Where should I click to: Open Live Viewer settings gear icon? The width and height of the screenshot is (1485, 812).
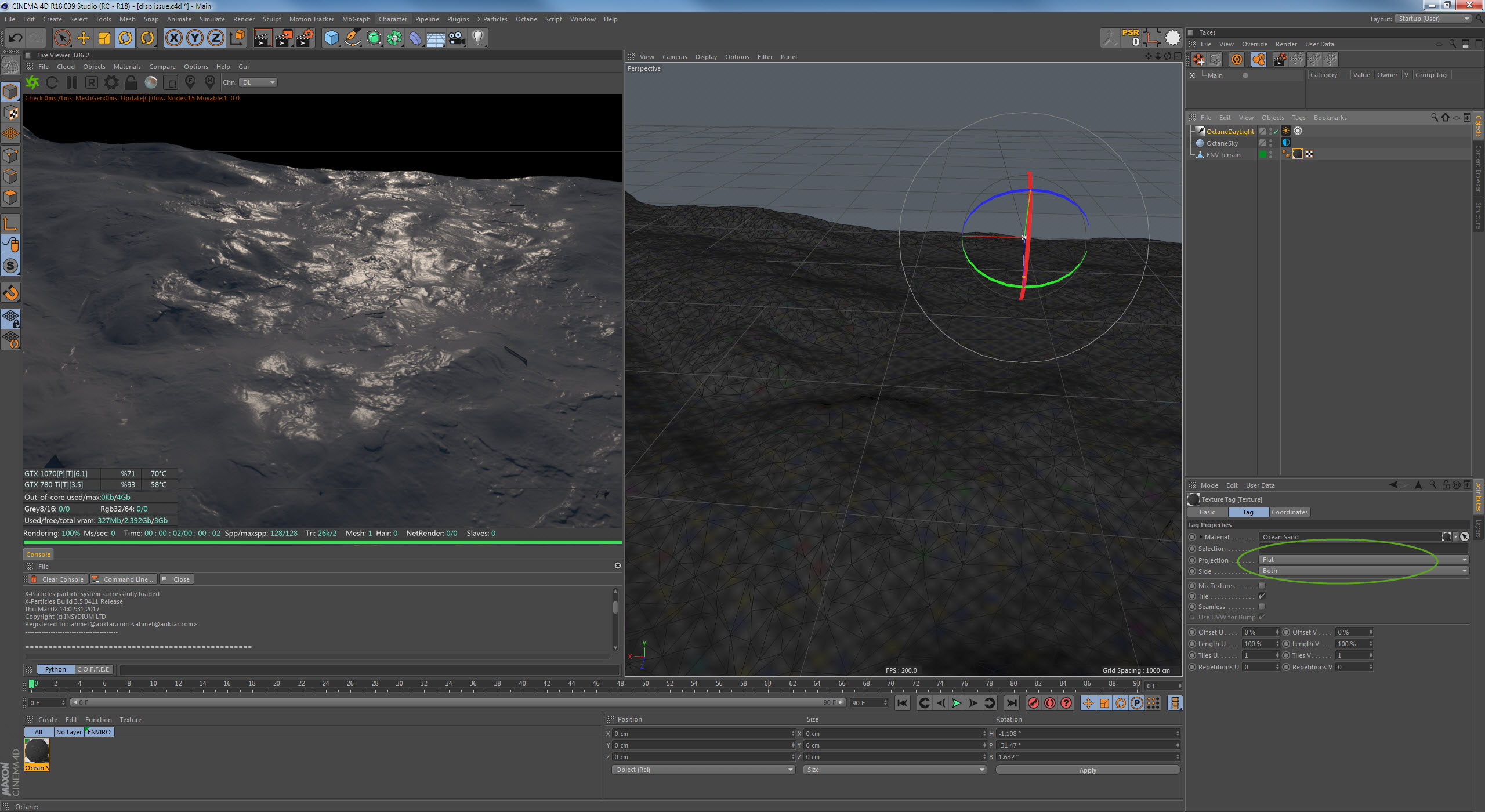tap(111, 82)
